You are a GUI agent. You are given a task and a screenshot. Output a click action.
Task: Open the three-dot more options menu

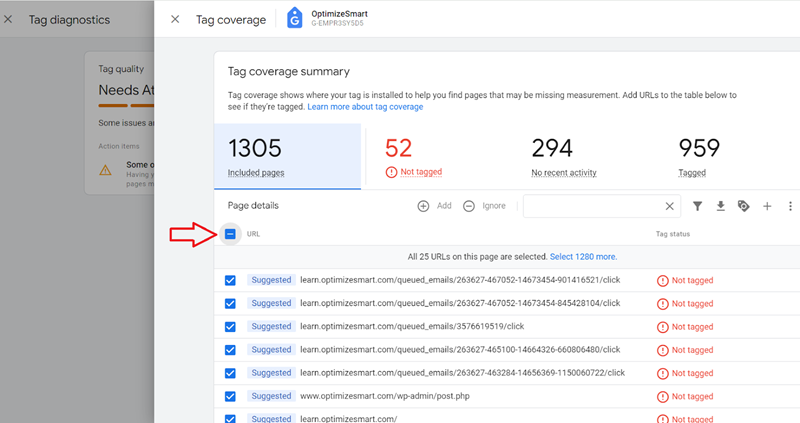pyautogui.click(x=790, y=206)
